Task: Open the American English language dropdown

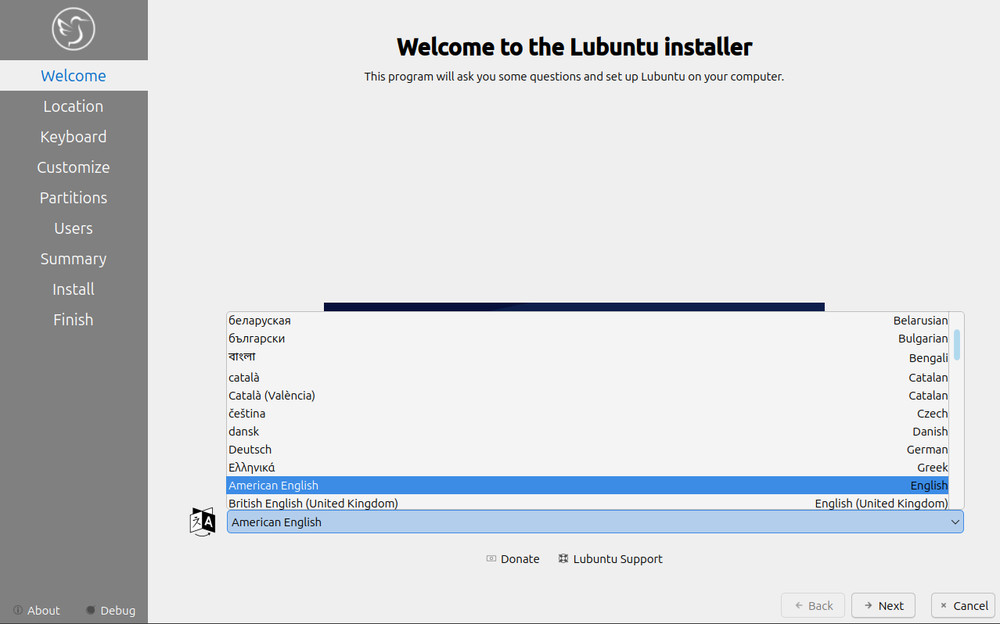Action: point(595,521)
